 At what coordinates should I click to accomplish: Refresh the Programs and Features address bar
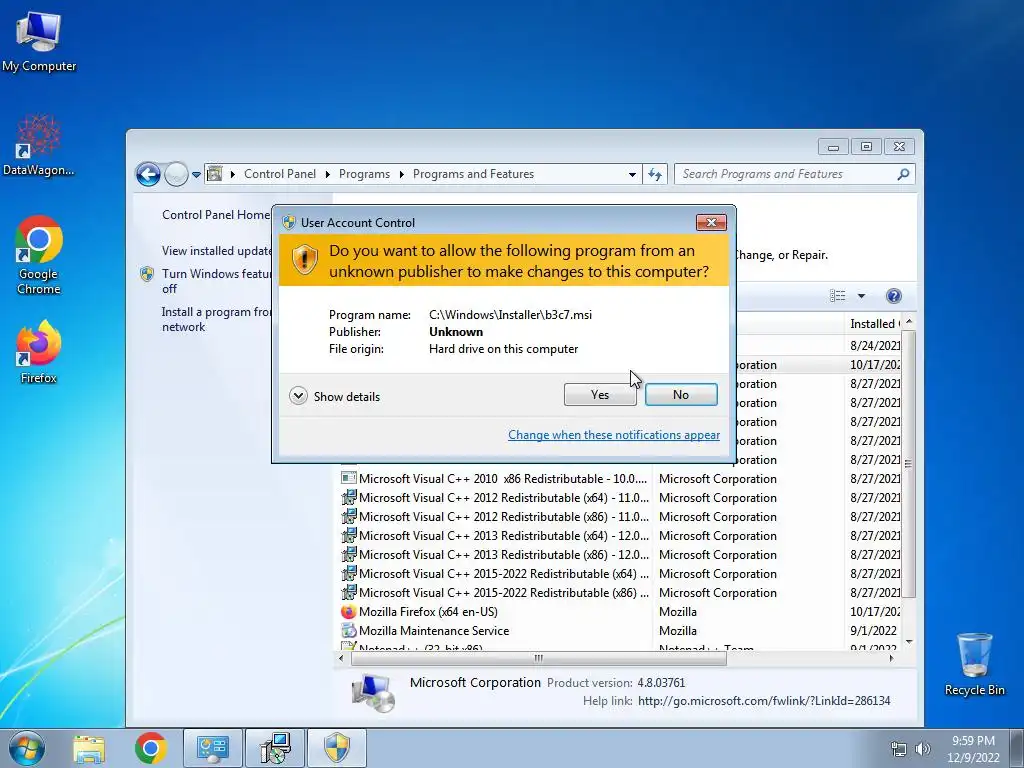coord(655,174)
